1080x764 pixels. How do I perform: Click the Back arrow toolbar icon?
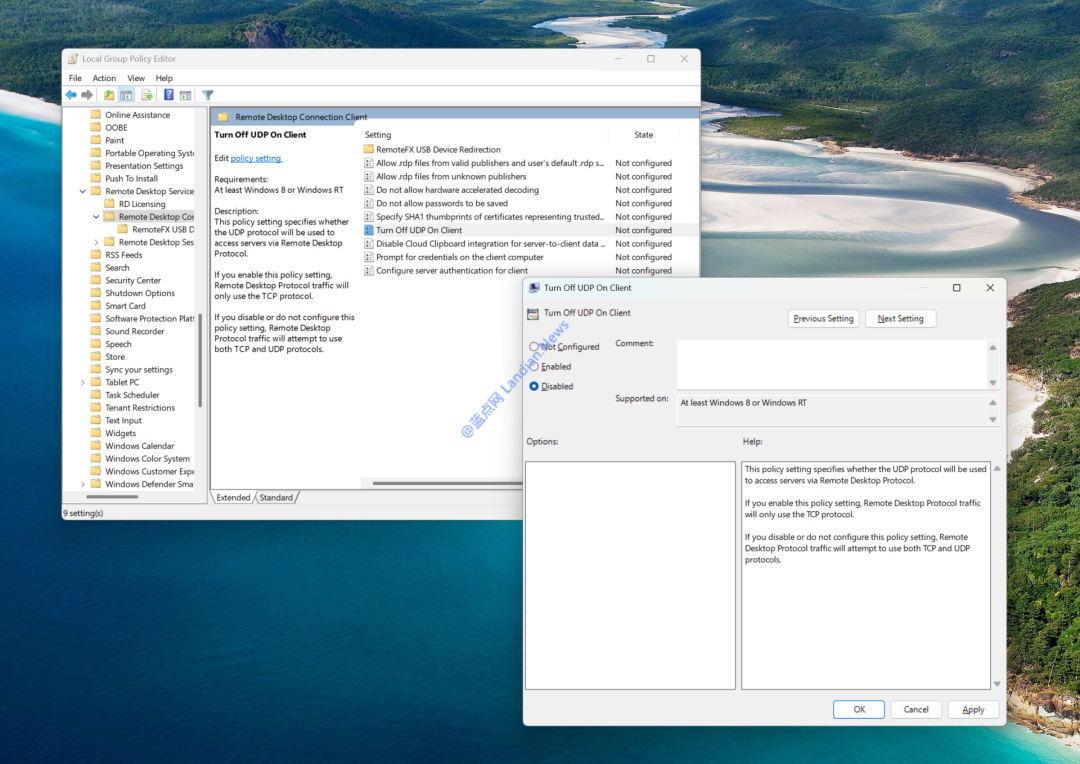(x=71, y=95)
